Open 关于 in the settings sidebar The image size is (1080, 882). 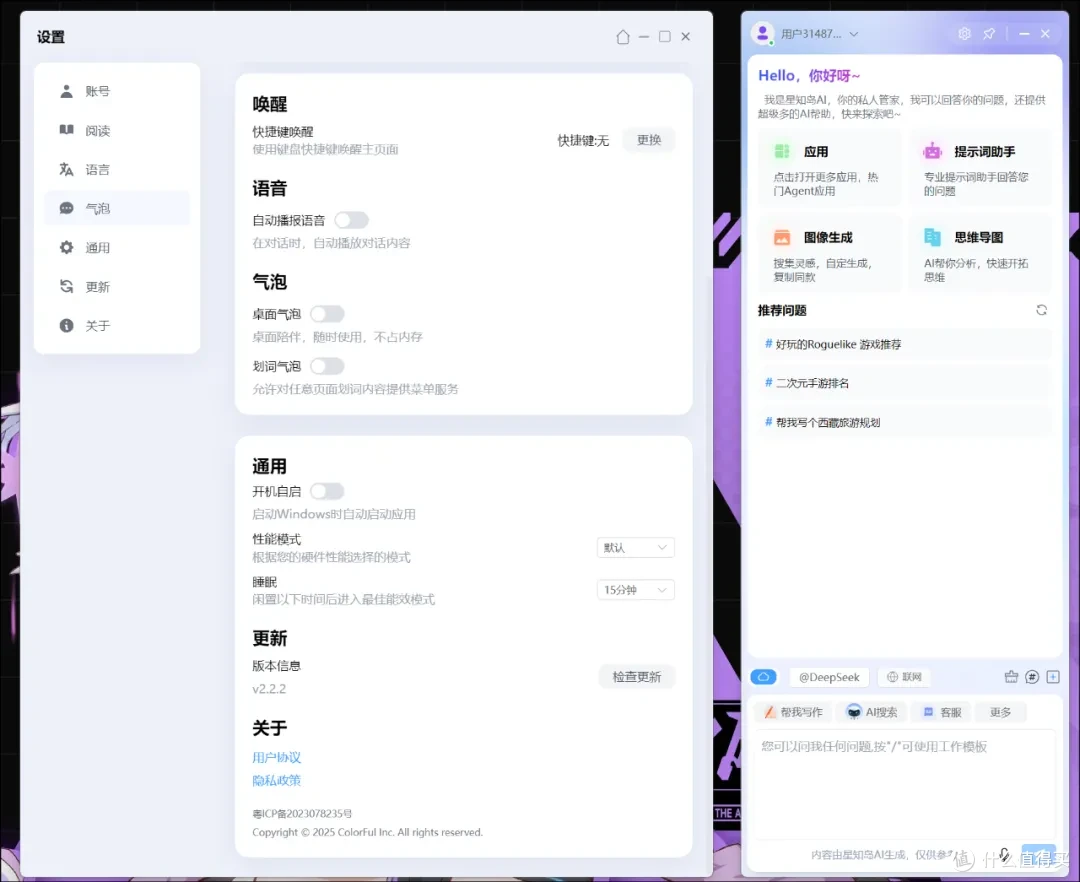click(x=116, y=326)
